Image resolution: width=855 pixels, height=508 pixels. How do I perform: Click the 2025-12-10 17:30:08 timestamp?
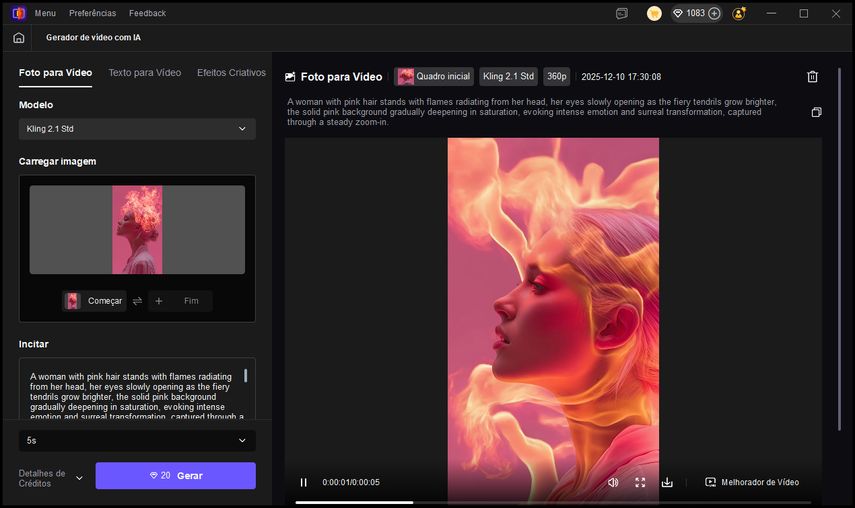621,77
